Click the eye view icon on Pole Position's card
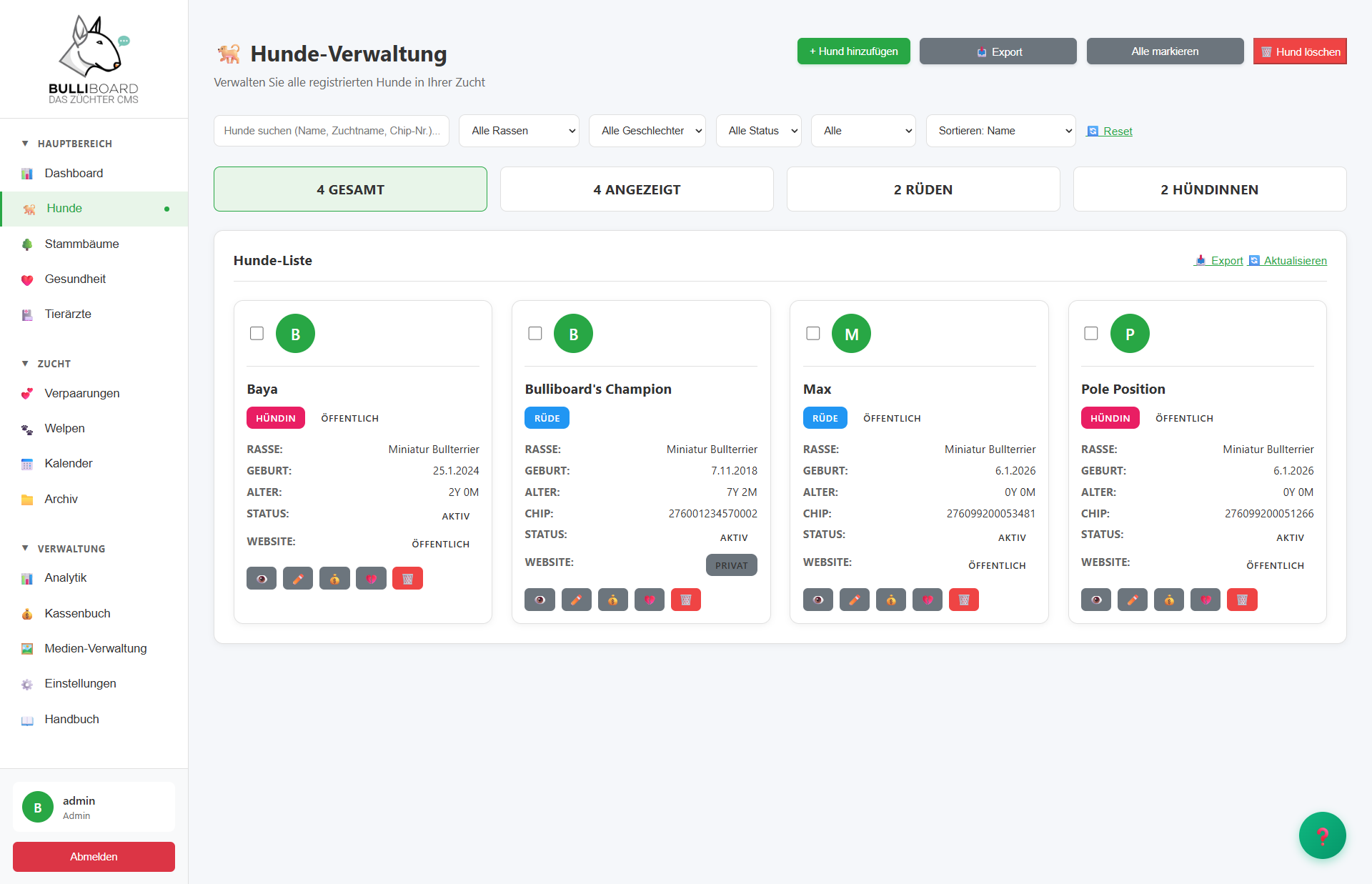 tap(1095, 600)
